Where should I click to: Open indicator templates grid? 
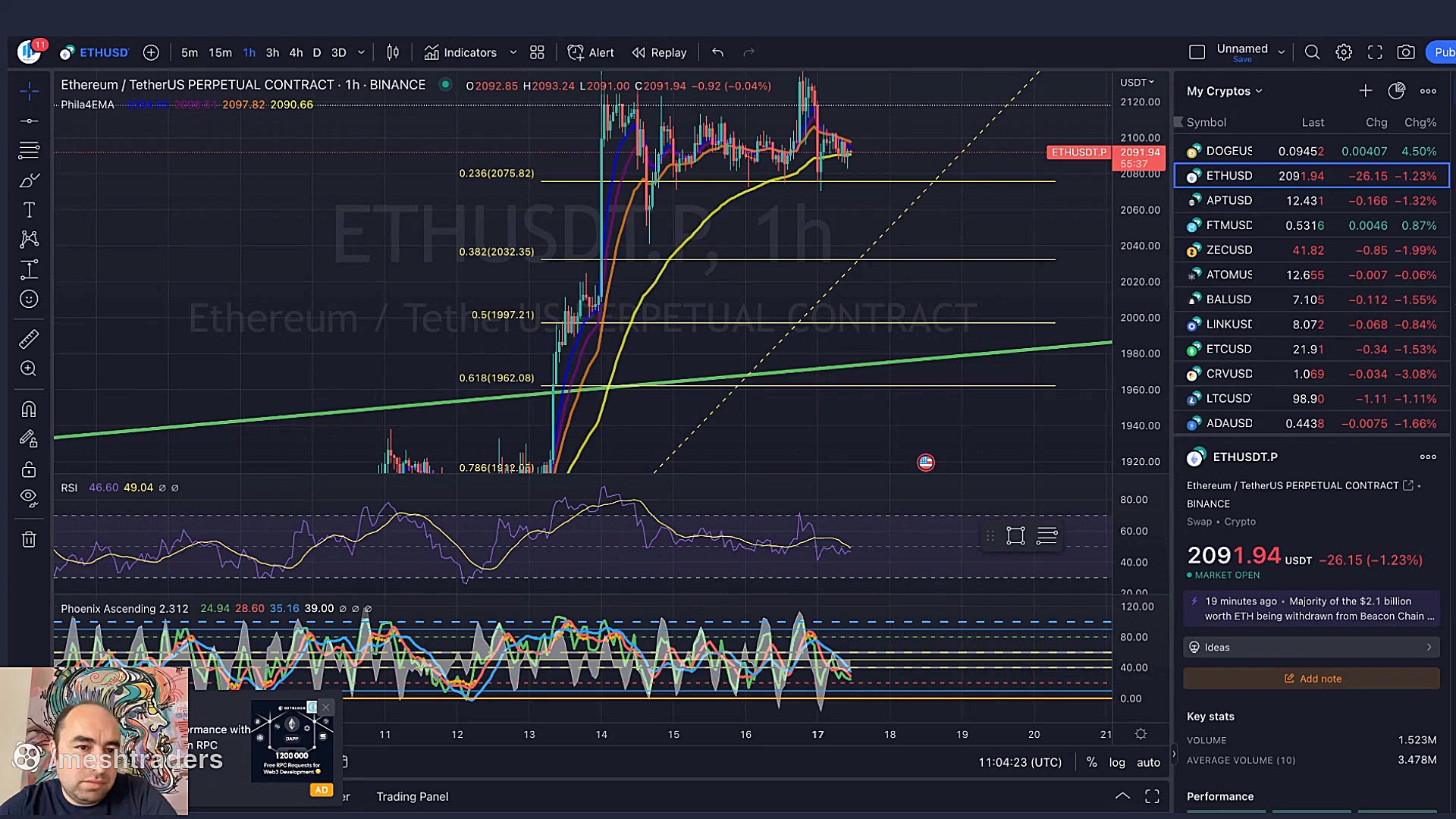(537, 52)
